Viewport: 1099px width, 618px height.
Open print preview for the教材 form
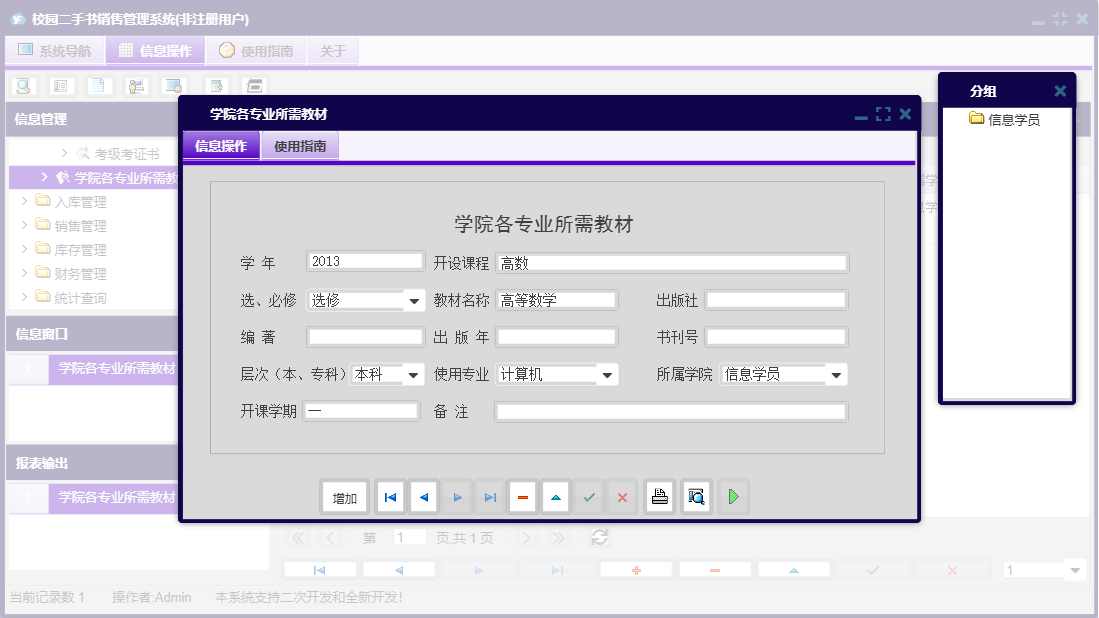696,496
